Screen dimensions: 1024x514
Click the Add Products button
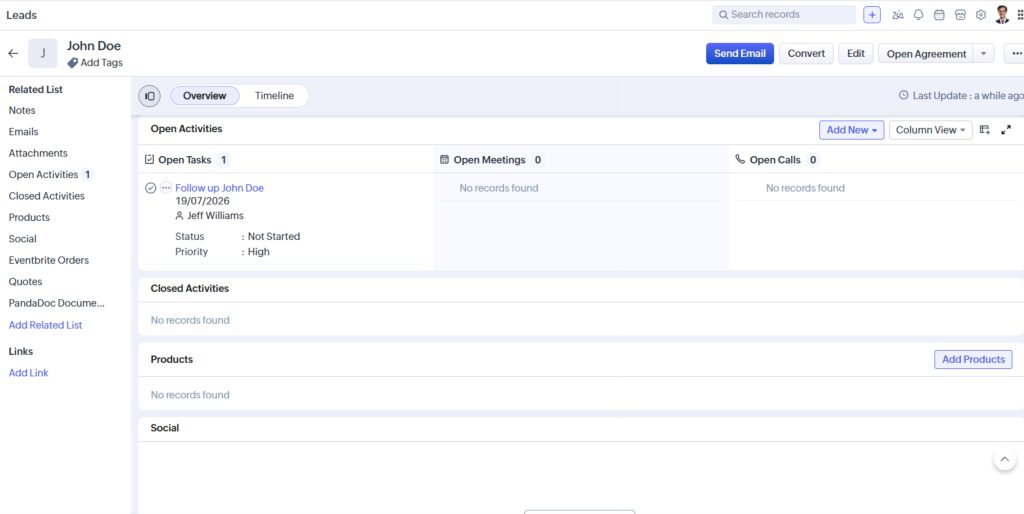(x=973, y=359)
